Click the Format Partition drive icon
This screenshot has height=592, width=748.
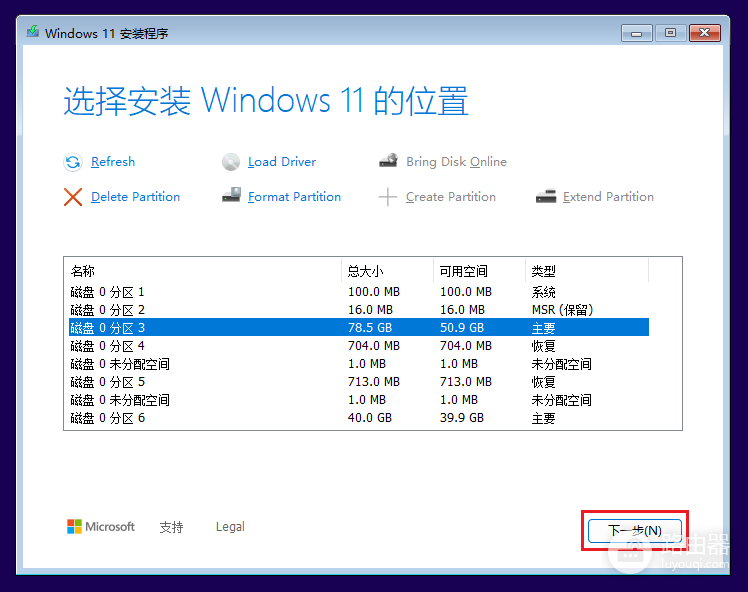231,195
